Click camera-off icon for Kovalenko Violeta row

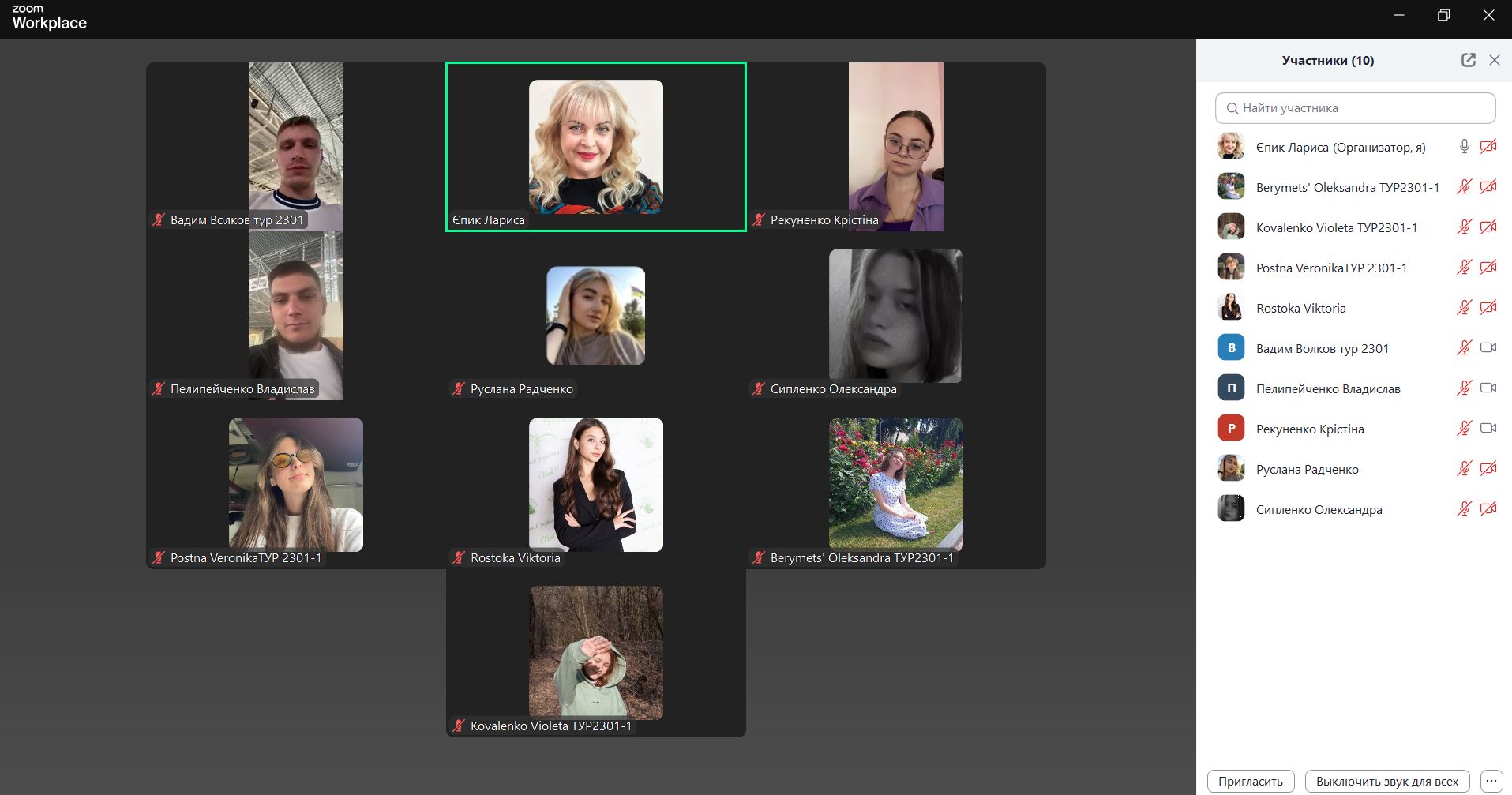point(1488,227)
